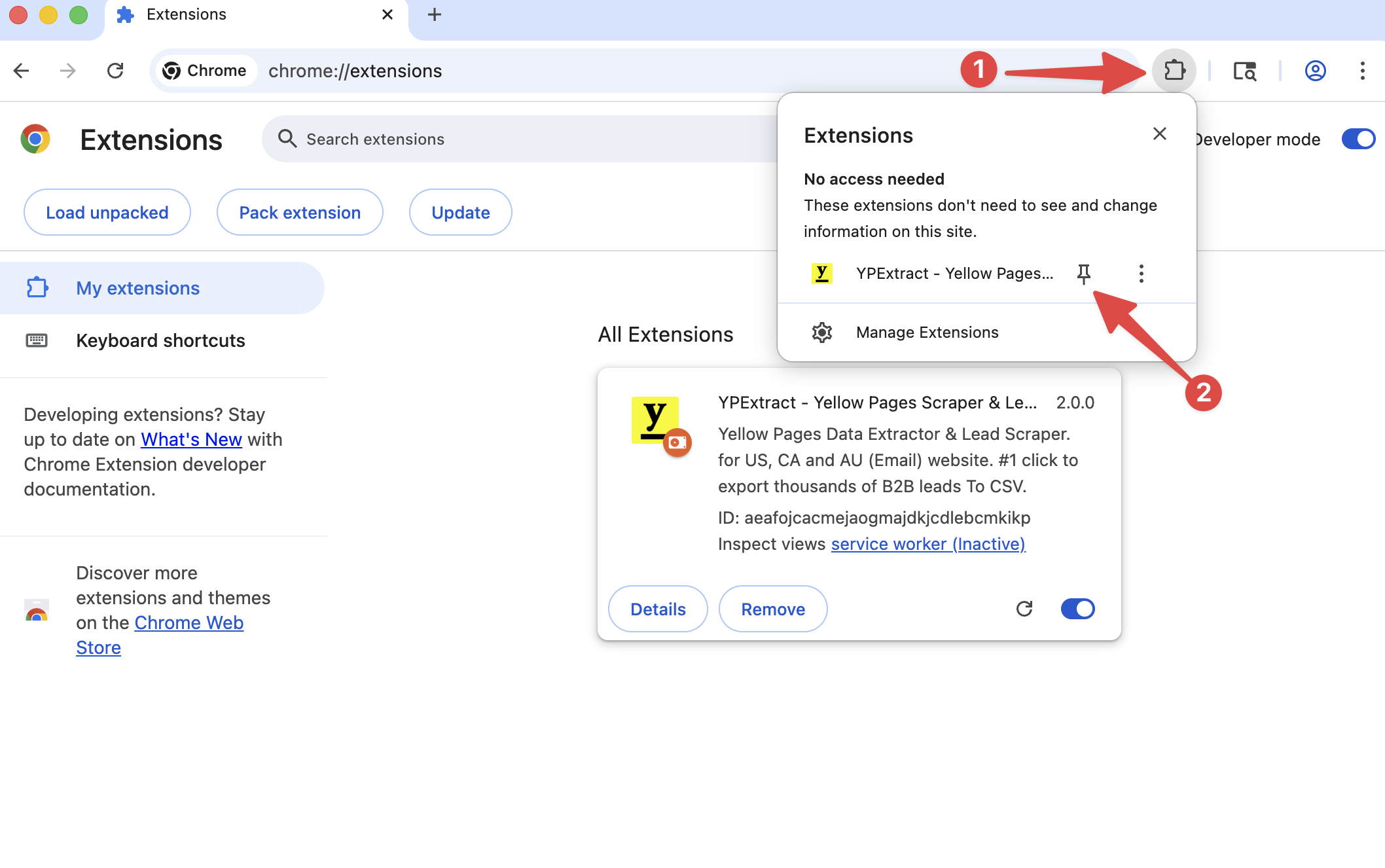The height and width of the screenshot is (868, 1385).
Task: Click Pack extension button
Action: coord(300,212)
